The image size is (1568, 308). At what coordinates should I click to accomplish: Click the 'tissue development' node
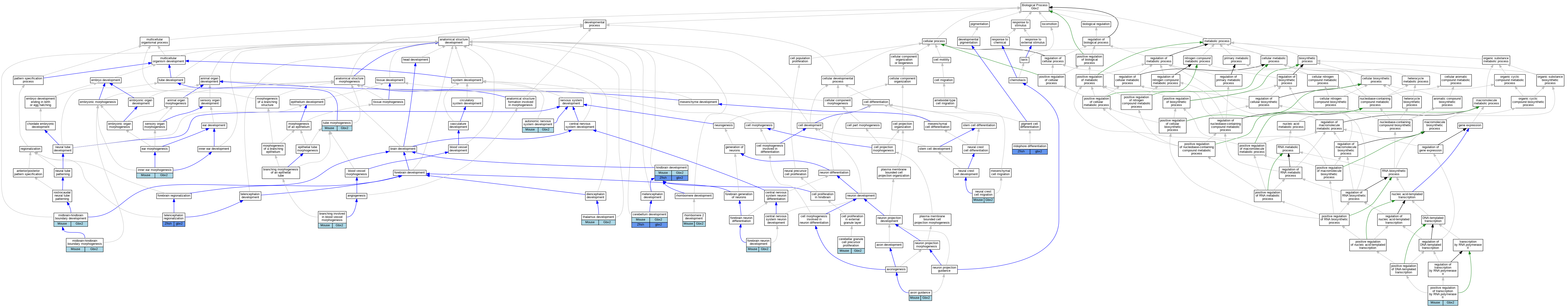coord(390,80)
